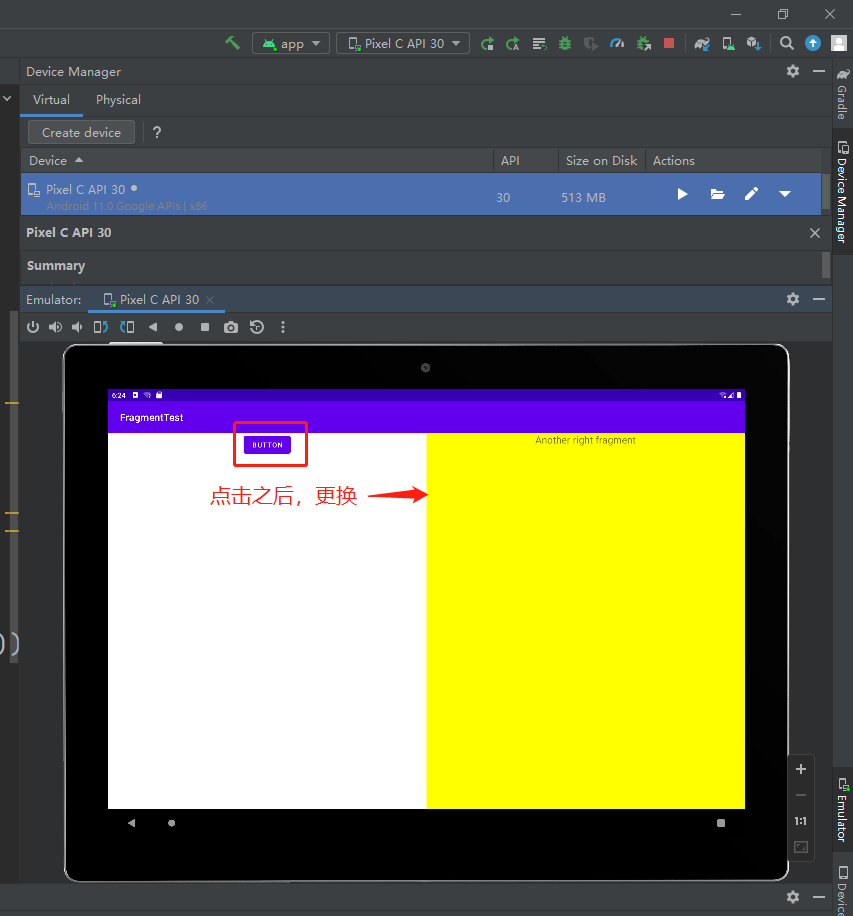Open the SDK Manager icon
853x916 pixels.
[x=754, y=44]
